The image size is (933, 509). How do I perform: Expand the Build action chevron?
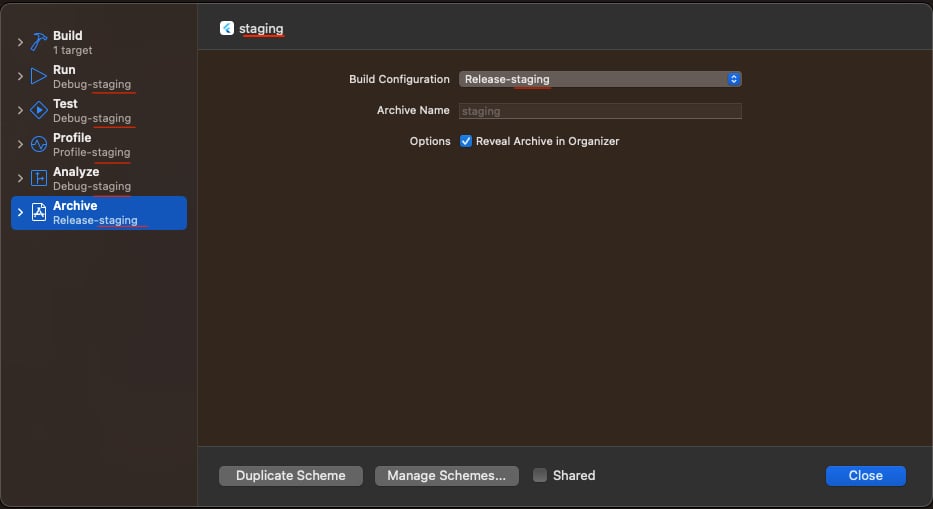click(x=20, y=42)
